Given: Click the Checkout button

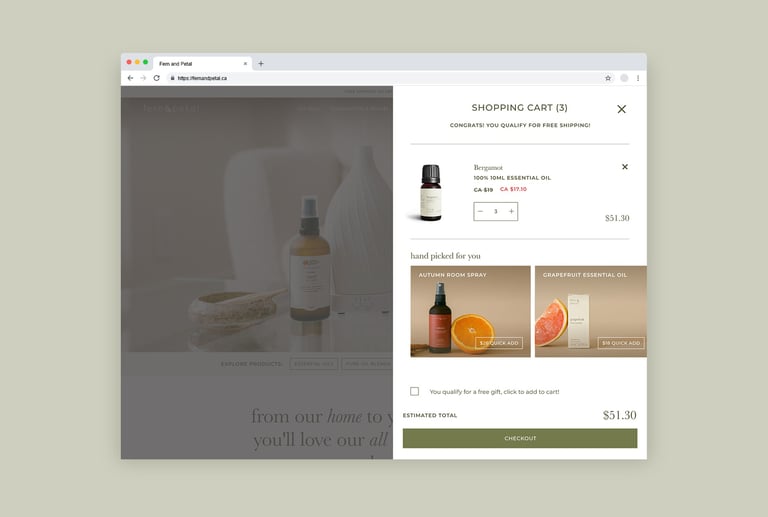Looking at the screenshot, I should [520, 438].
